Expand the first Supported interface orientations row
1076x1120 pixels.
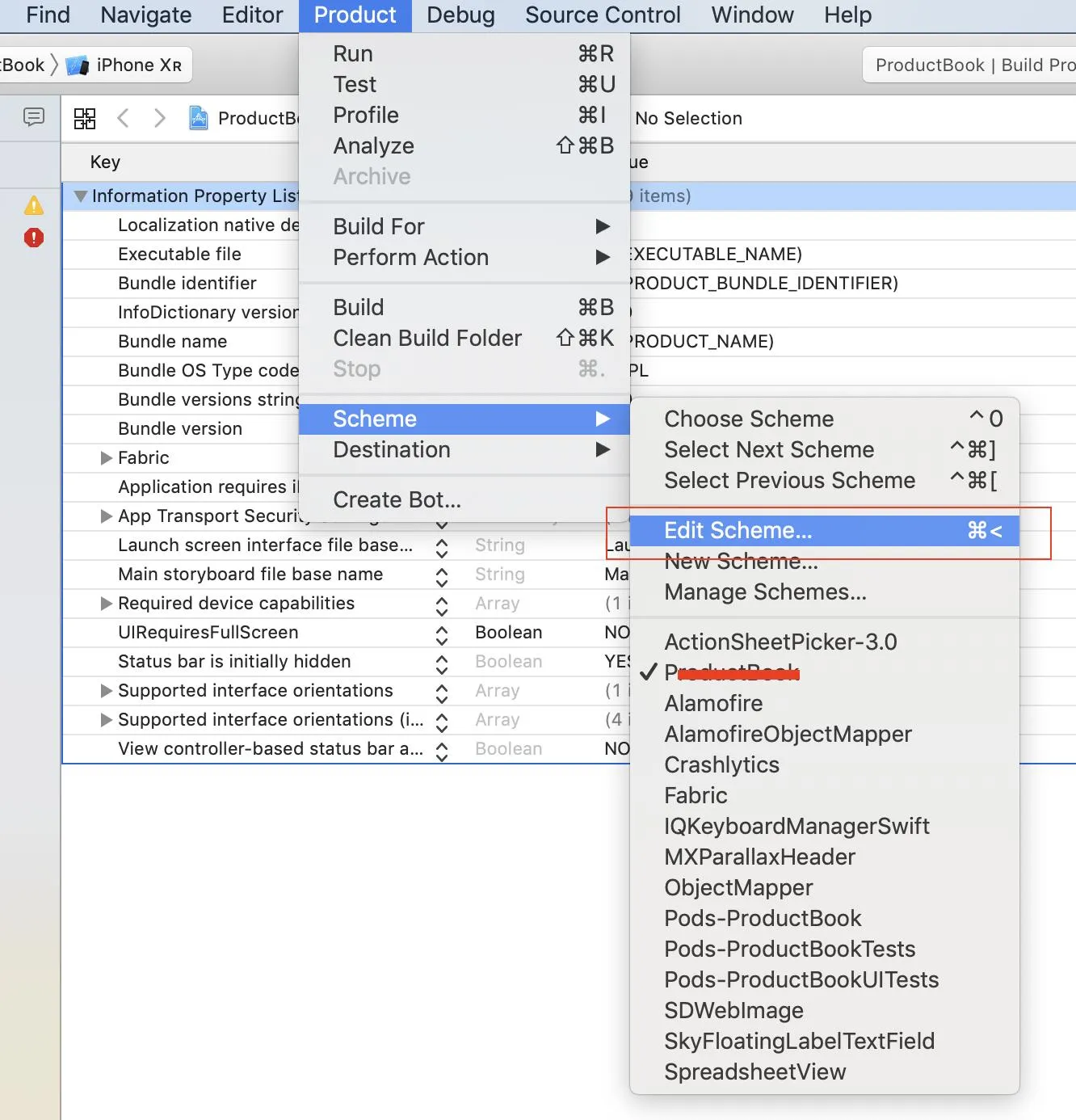click(106, 690)
